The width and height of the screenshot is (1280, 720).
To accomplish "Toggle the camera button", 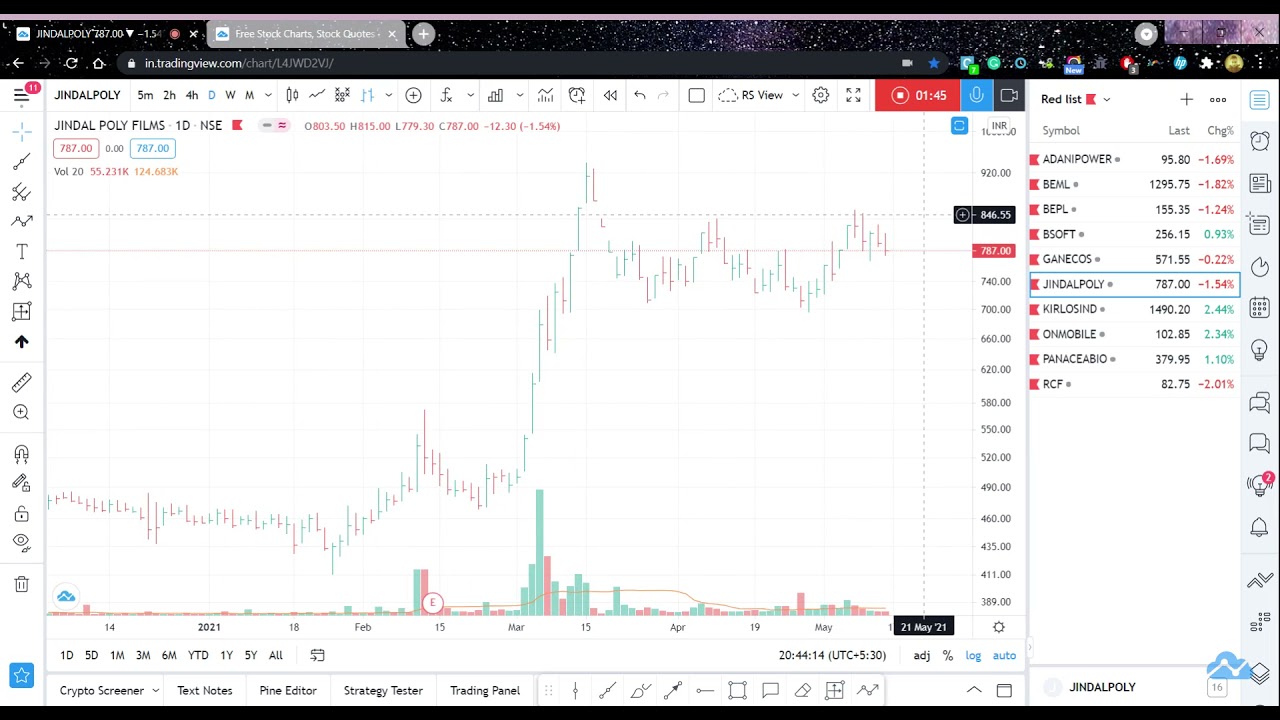I will (x=1009, y=96).
